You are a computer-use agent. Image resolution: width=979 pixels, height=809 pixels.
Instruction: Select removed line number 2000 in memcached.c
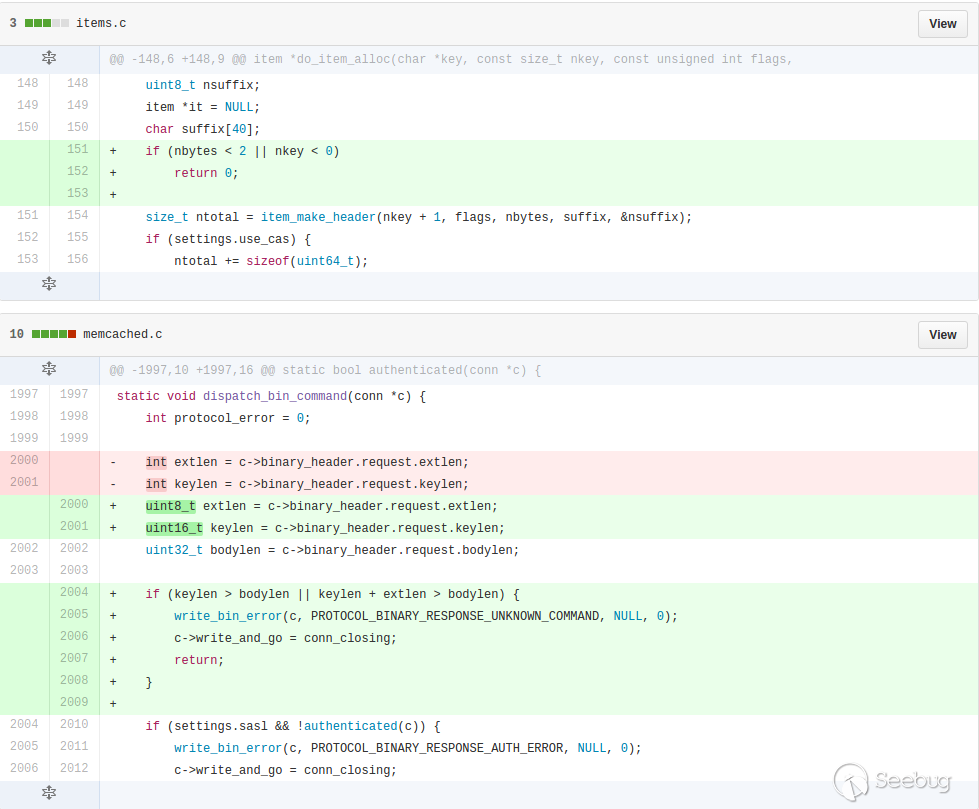click(x=26, y=462)
